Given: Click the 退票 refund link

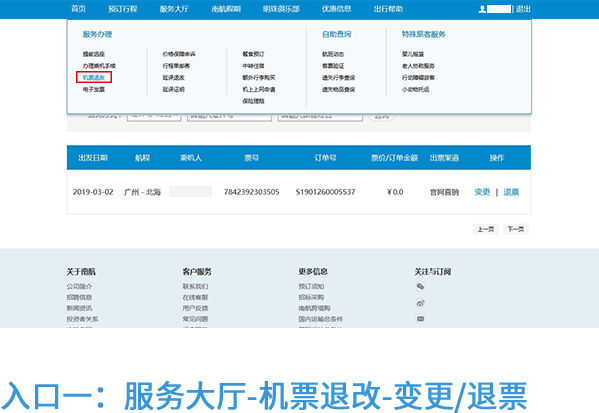Looking at the screenshot, I should click(x=511, y=192).
